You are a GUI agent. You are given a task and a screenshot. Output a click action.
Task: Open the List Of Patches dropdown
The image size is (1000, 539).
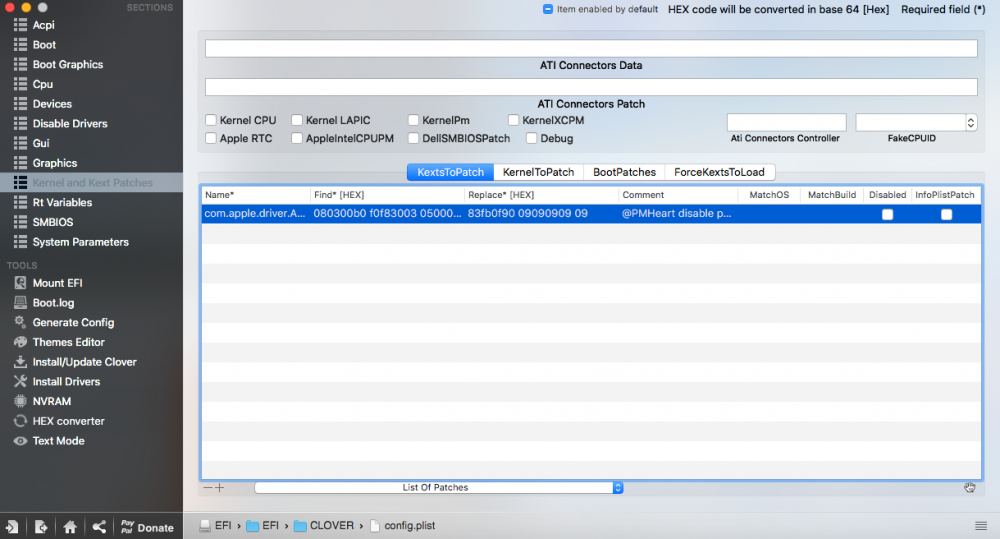click(439, 487)
